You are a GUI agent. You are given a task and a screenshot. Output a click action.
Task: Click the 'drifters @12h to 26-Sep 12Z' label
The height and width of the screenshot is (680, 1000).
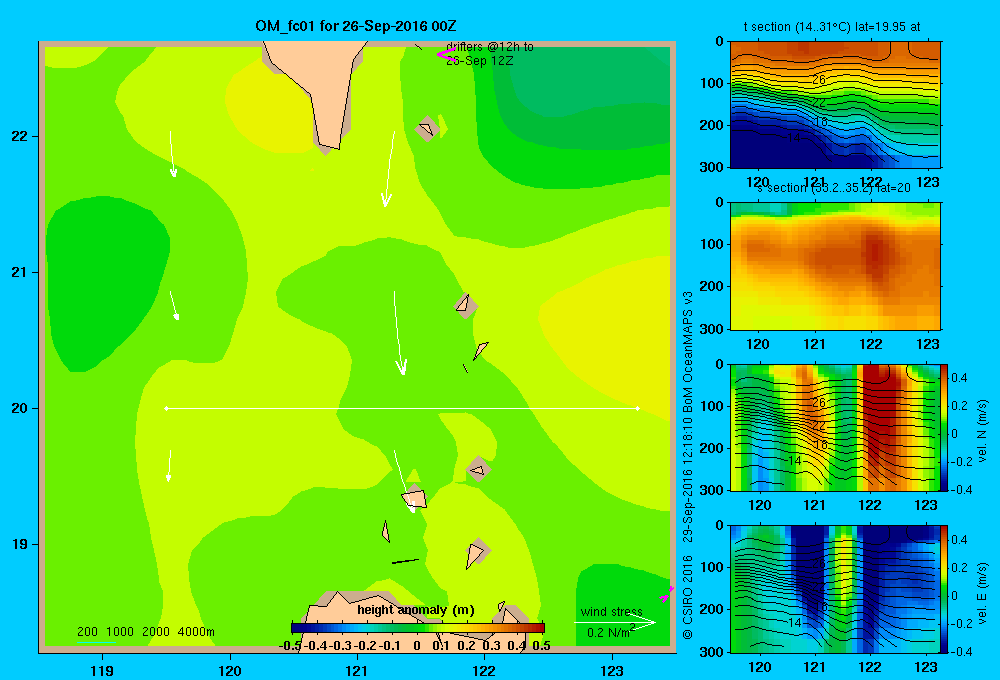coord(490,54)
